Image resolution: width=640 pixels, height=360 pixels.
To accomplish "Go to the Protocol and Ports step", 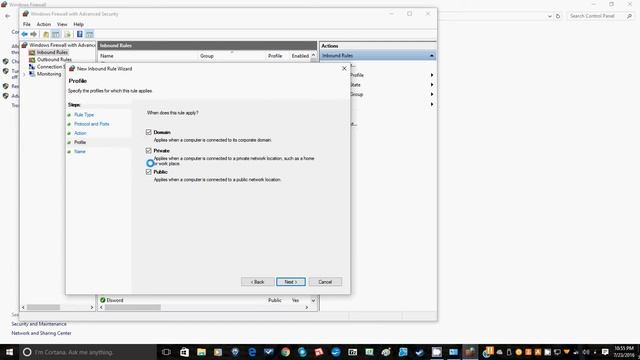I will (x=91, y=124).
